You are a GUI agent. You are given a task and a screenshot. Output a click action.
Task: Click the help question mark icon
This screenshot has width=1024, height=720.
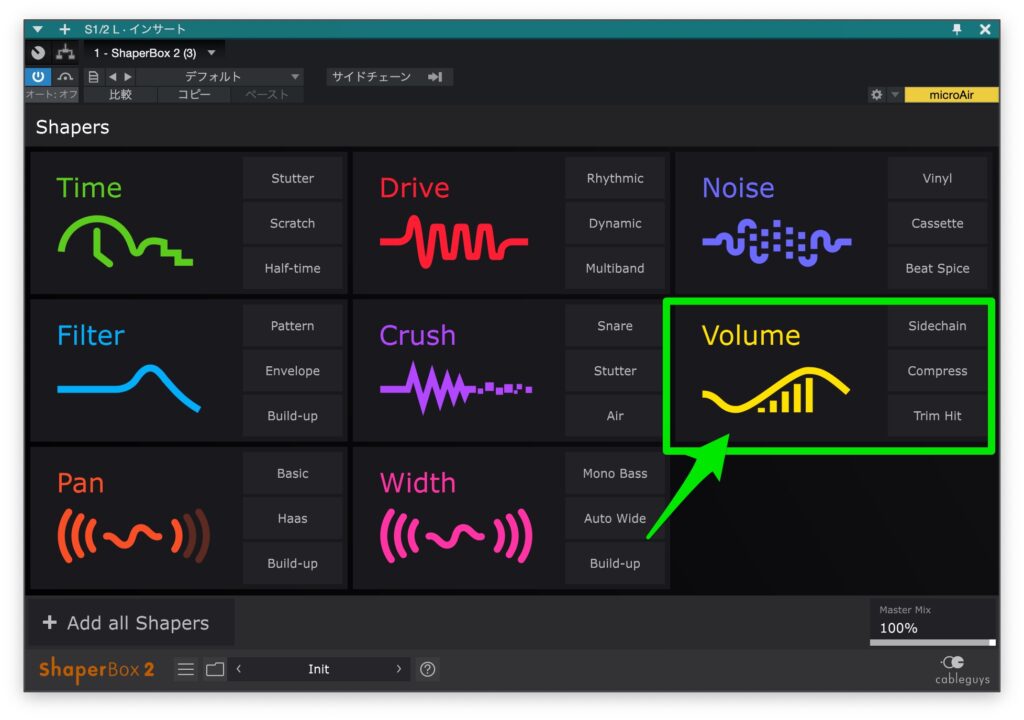[x=428, y=670]
